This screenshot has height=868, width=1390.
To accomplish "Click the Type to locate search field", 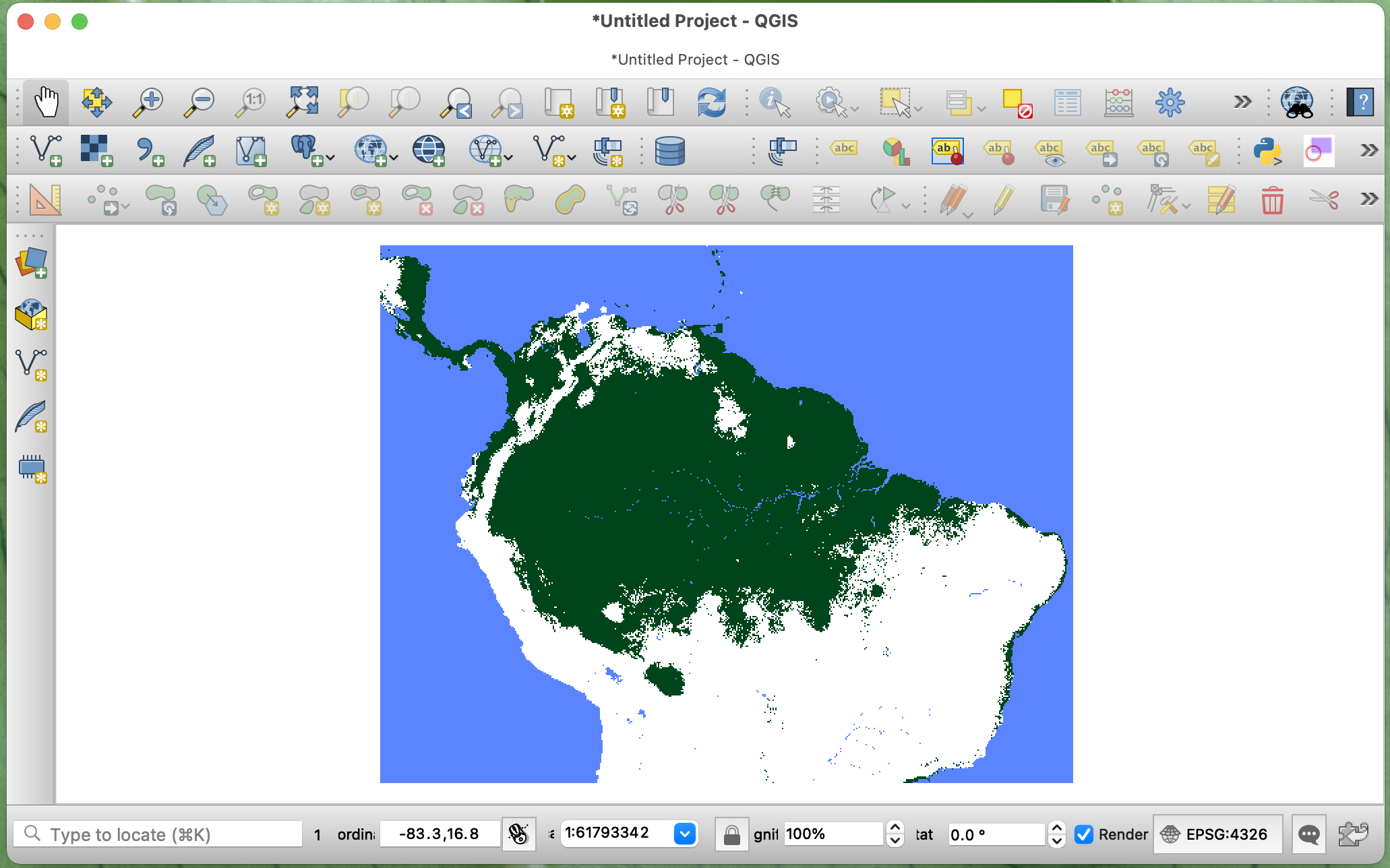I will [x=158, y=834].
